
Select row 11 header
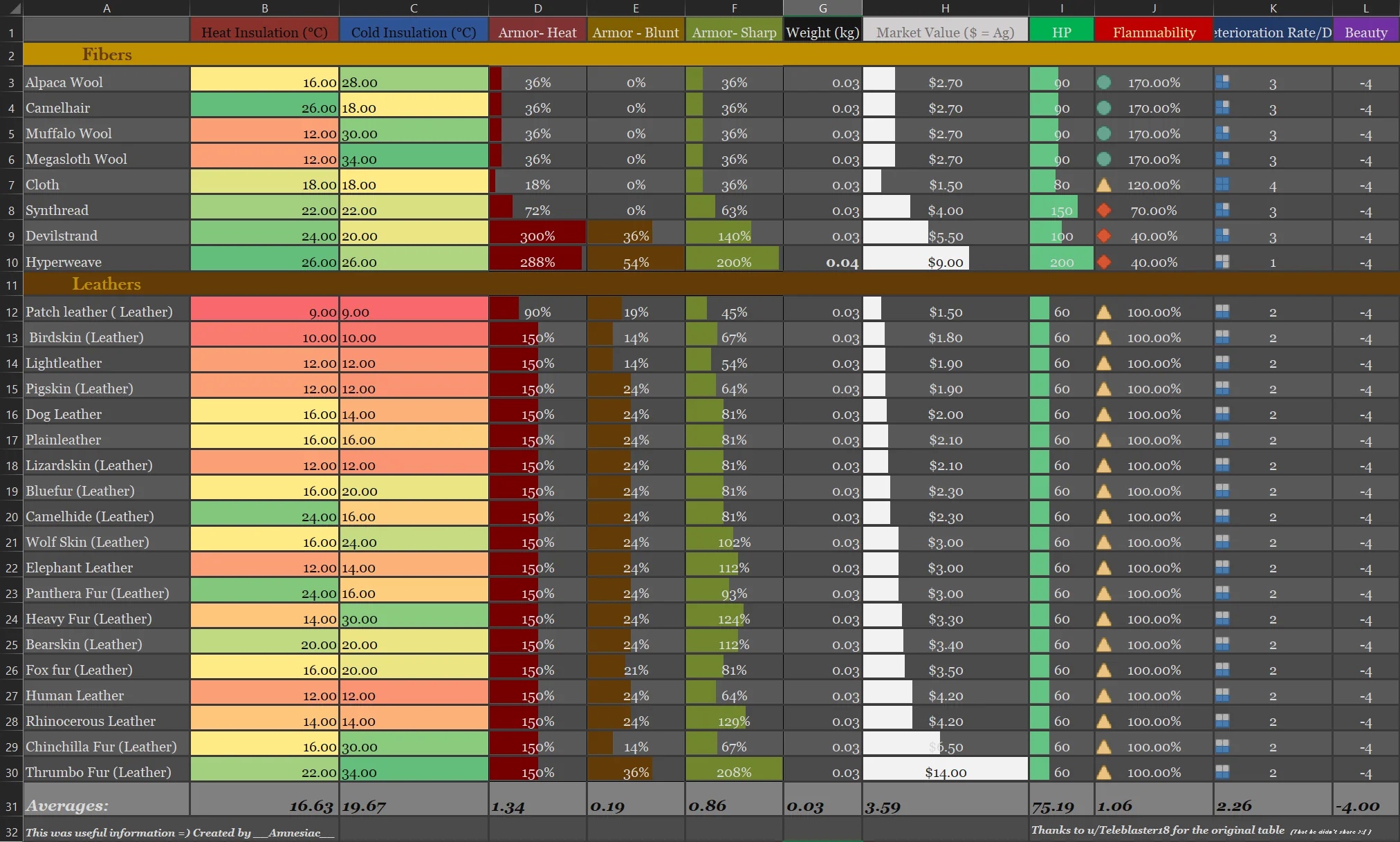pyautogui.click(x=12, y=285)
